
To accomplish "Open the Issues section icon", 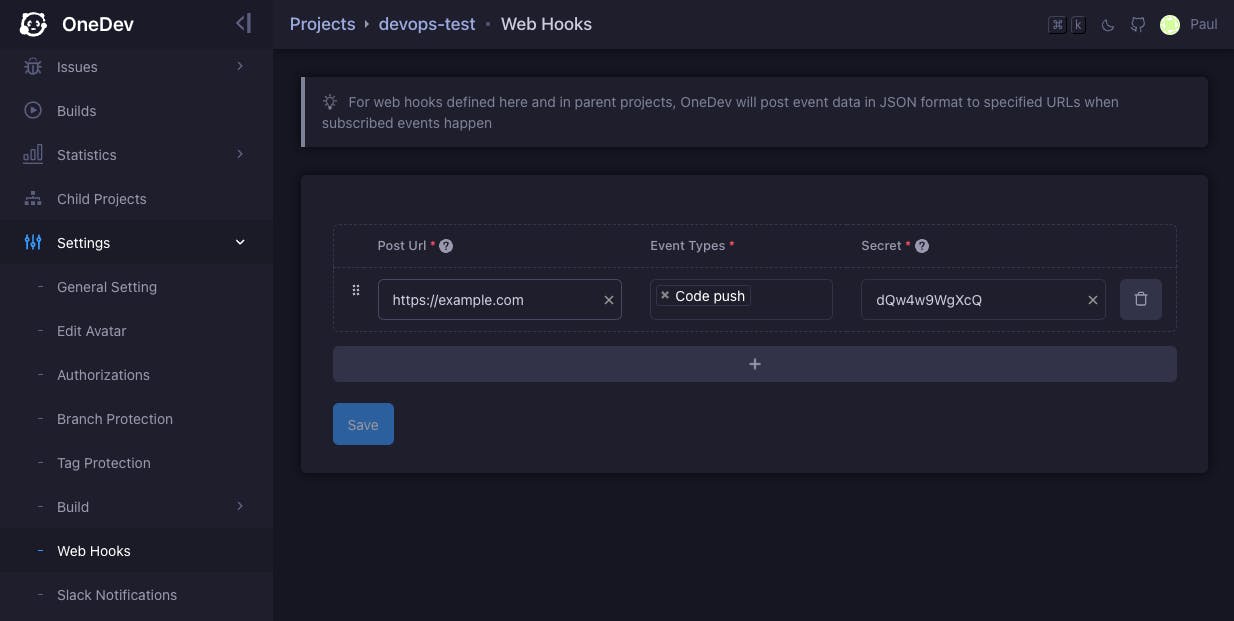I will point(33,67).
